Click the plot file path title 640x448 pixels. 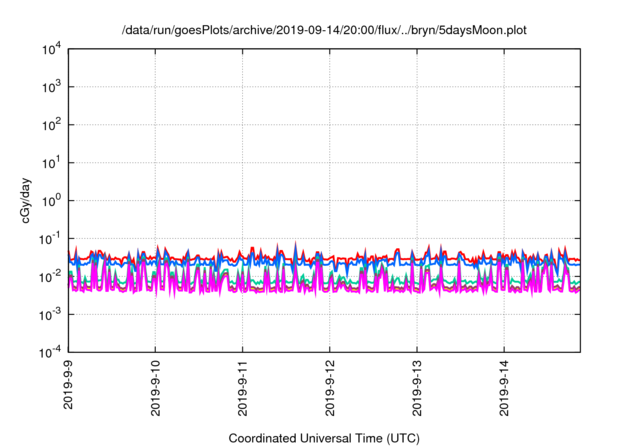324,30
